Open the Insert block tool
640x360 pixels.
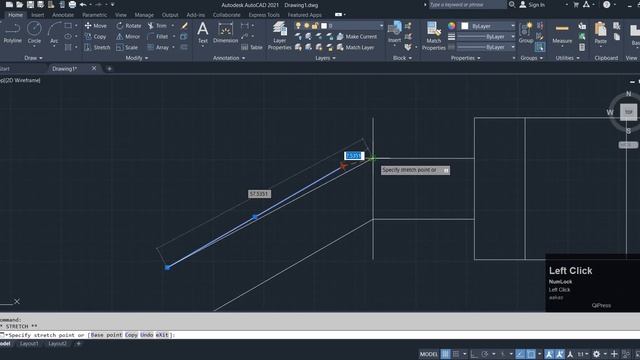tap(394, 33)
